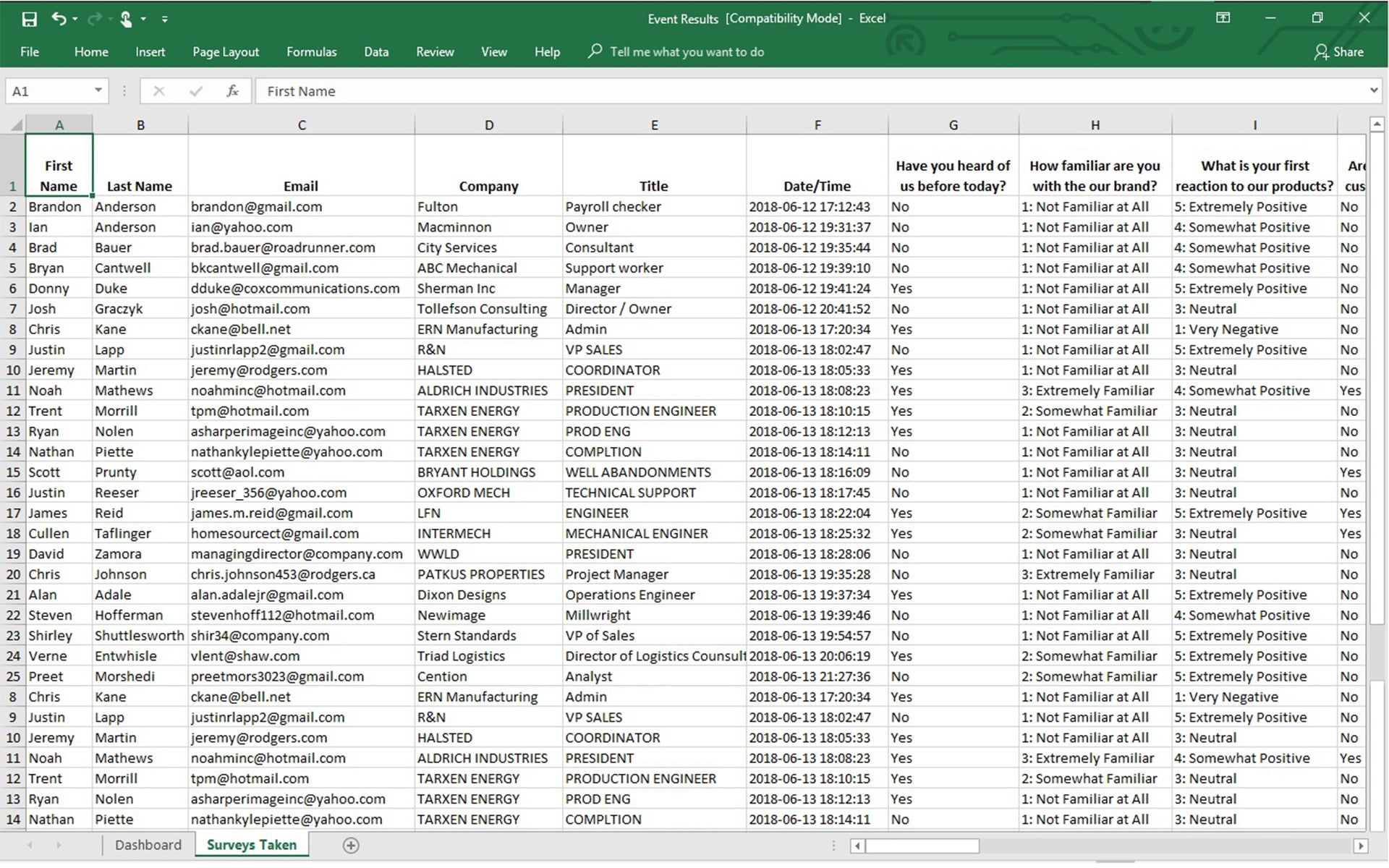Viewport: 1389px width, 868px height.
Task: Open the File menu
Action: coord(30,52)
